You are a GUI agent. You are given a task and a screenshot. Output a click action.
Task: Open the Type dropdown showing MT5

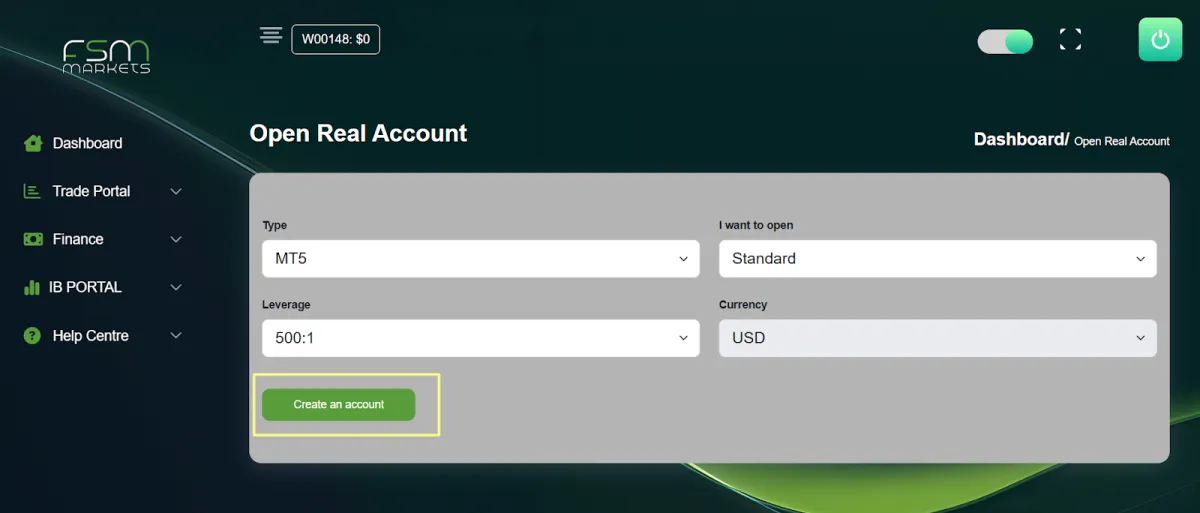coord(481,258)
